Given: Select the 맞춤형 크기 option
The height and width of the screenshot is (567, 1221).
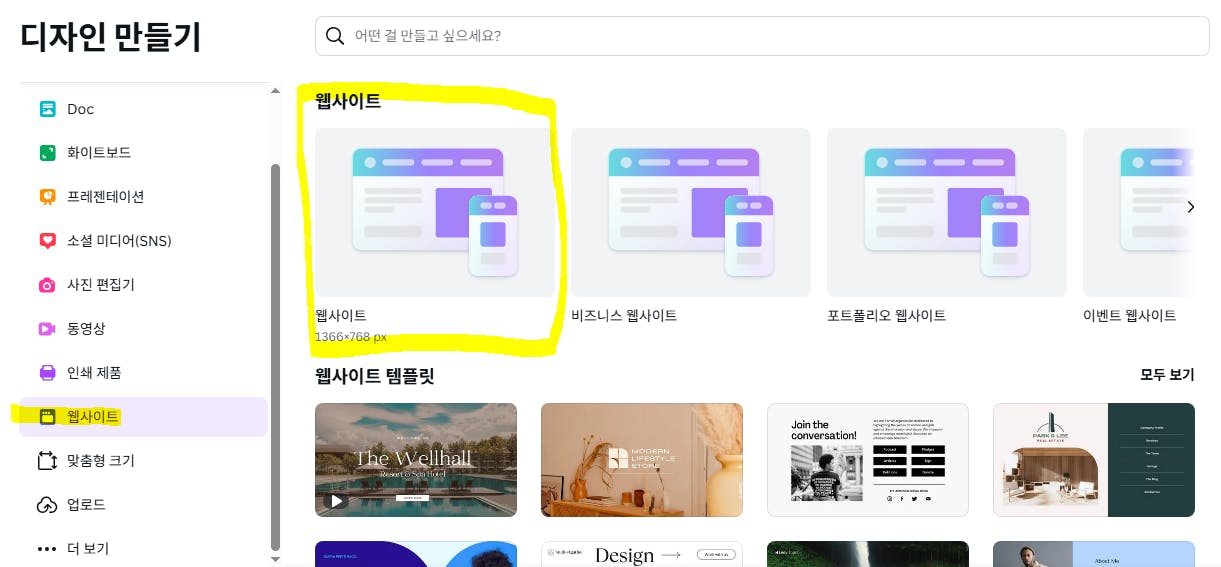Looking at the screenshot, I should click(x=143, y=461).
